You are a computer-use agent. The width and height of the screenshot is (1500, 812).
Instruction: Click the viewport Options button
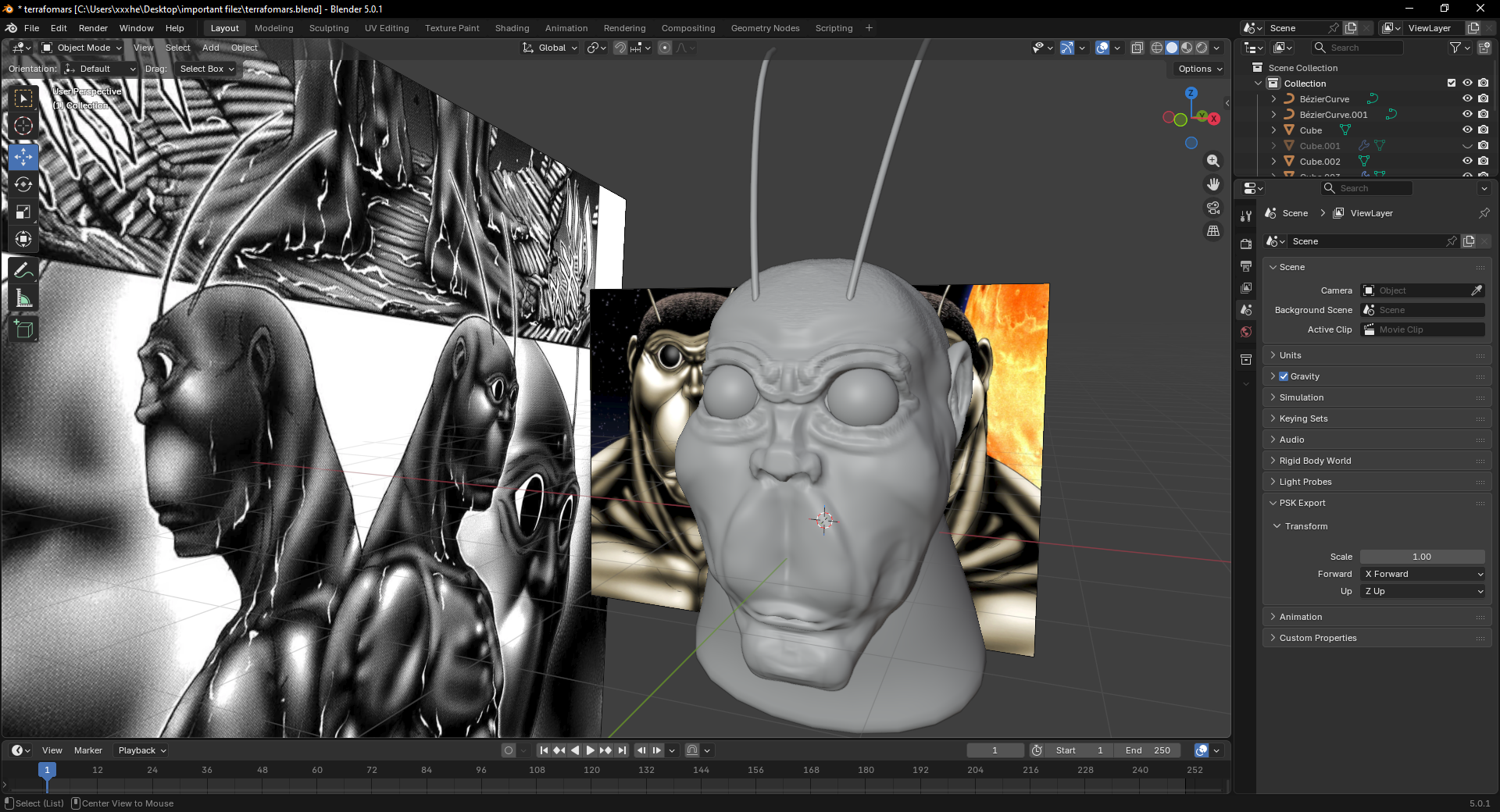tap(1200, 69)
